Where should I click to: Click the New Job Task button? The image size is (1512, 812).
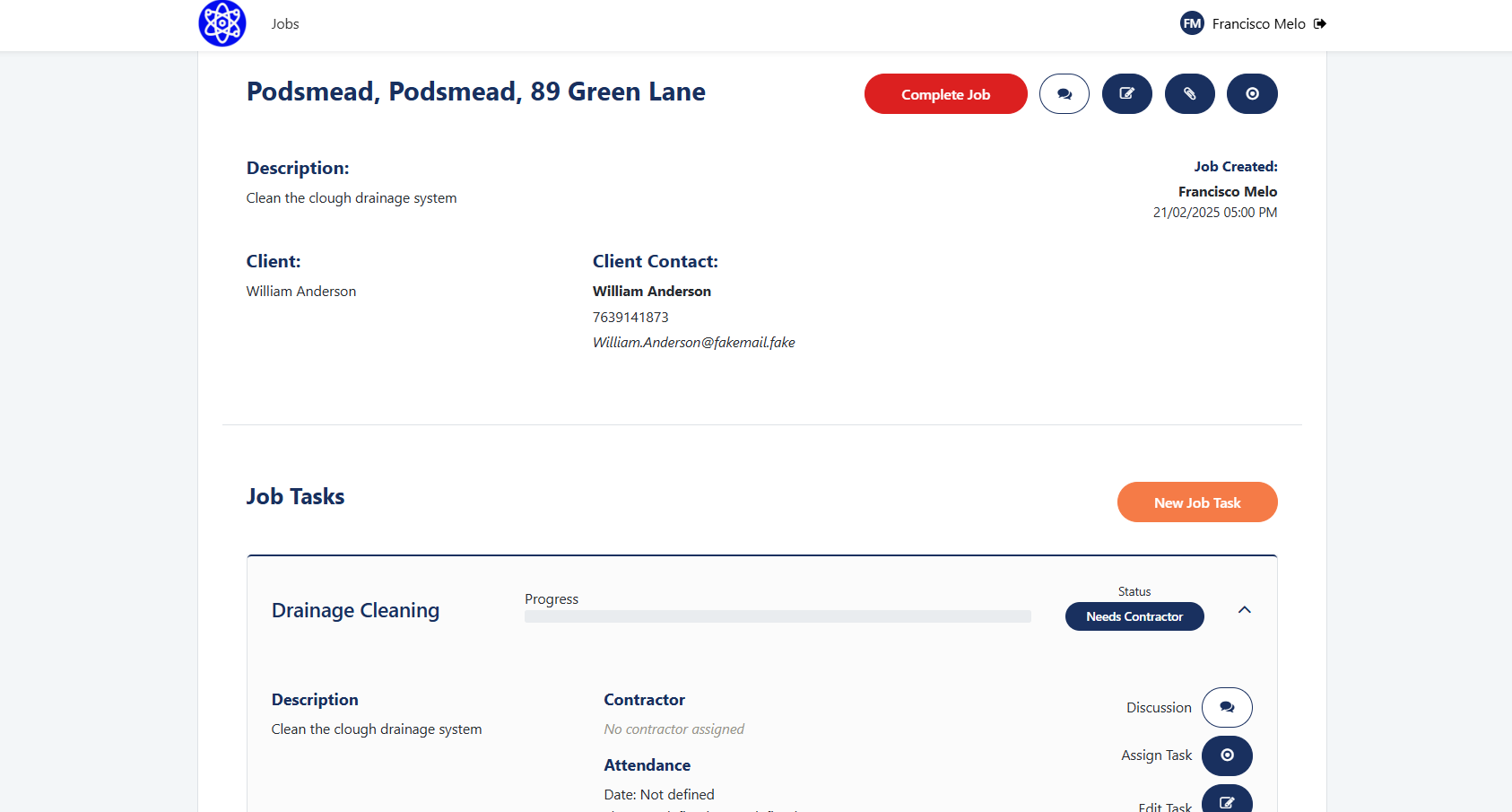click(x=1197, y=502)
